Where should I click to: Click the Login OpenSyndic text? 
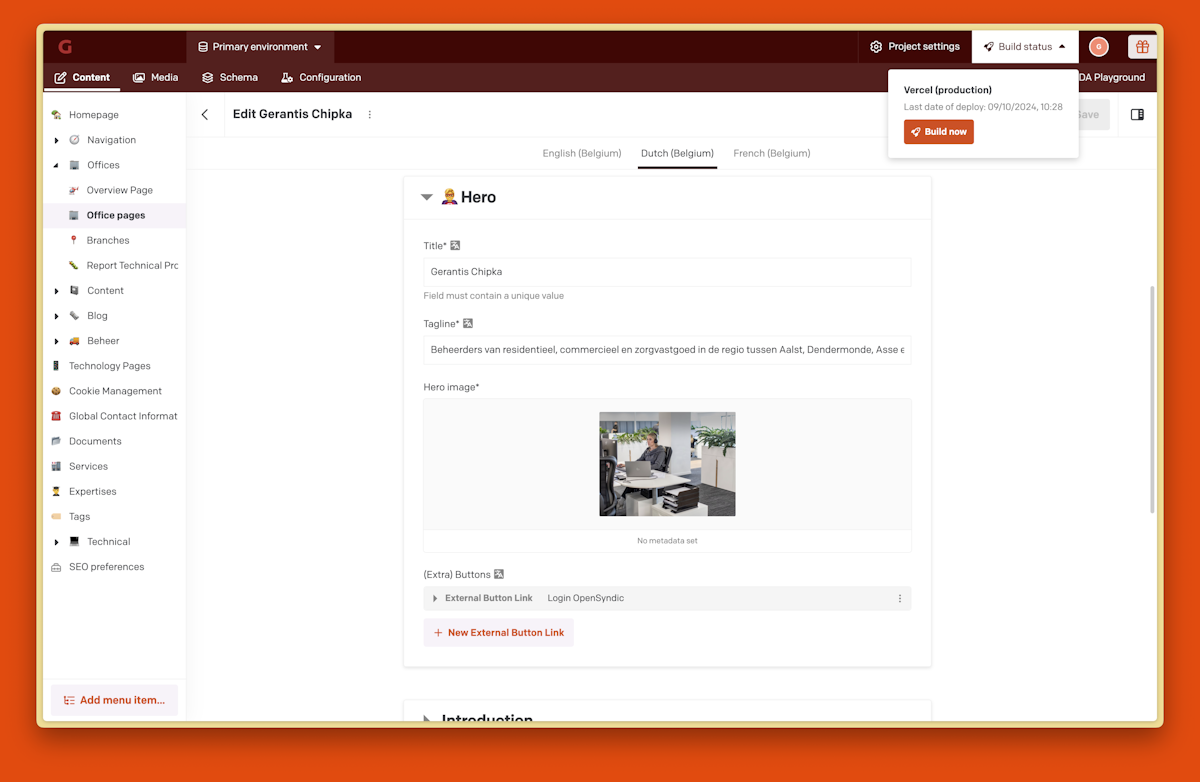(x=586, y=598)
